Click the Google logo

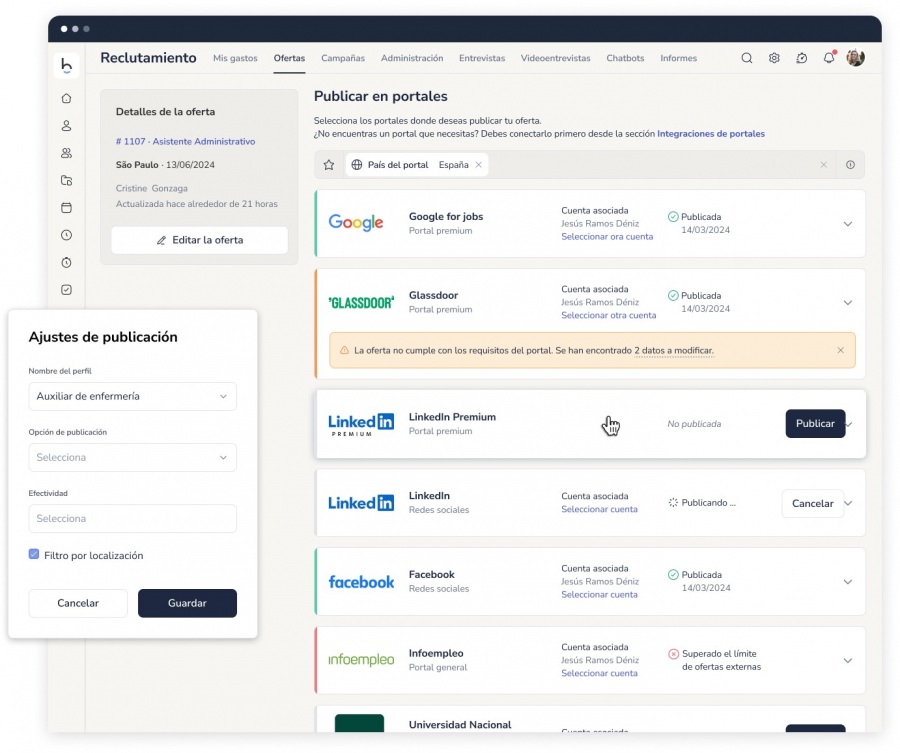point(356,222)
